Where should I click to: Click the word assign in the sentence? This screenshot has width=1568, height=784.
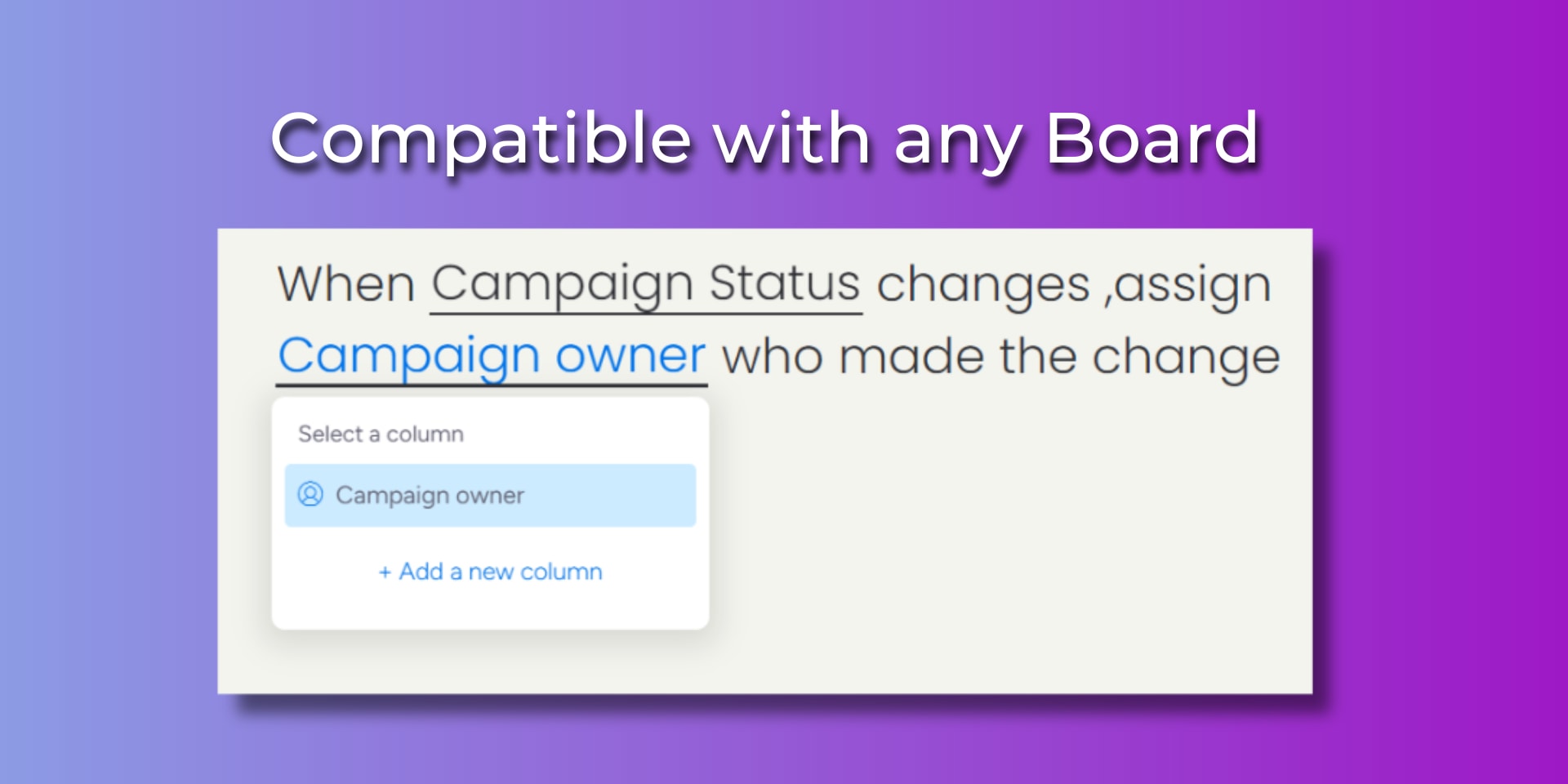tap(1193, 285)
